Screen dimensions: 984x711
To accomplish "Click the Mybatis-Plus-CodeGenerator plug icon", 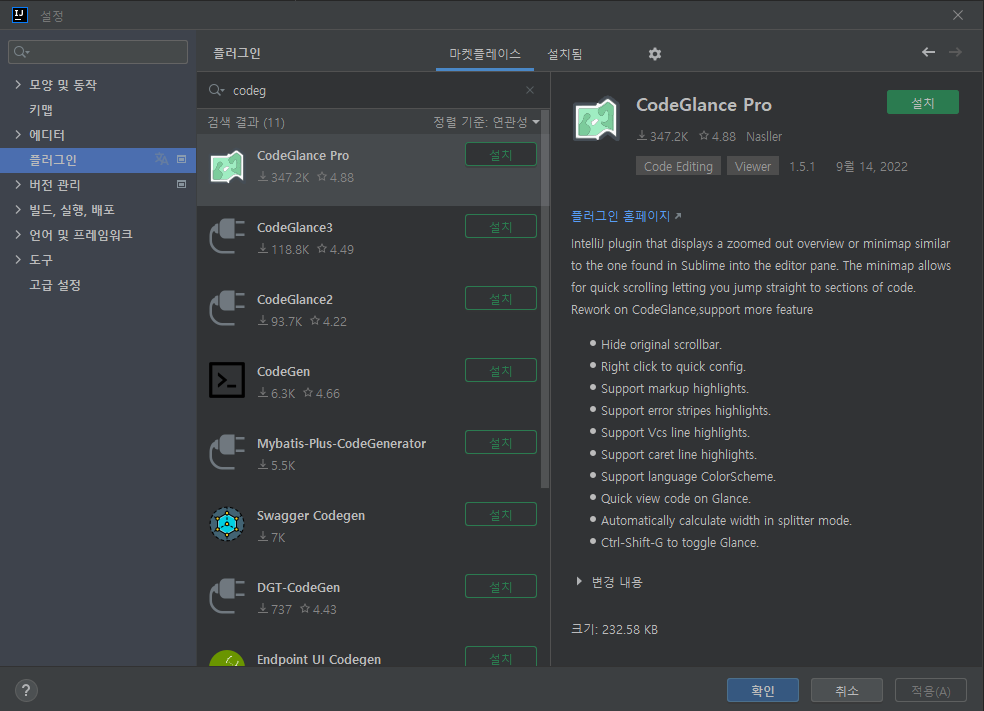I will (x=227, y=452).
